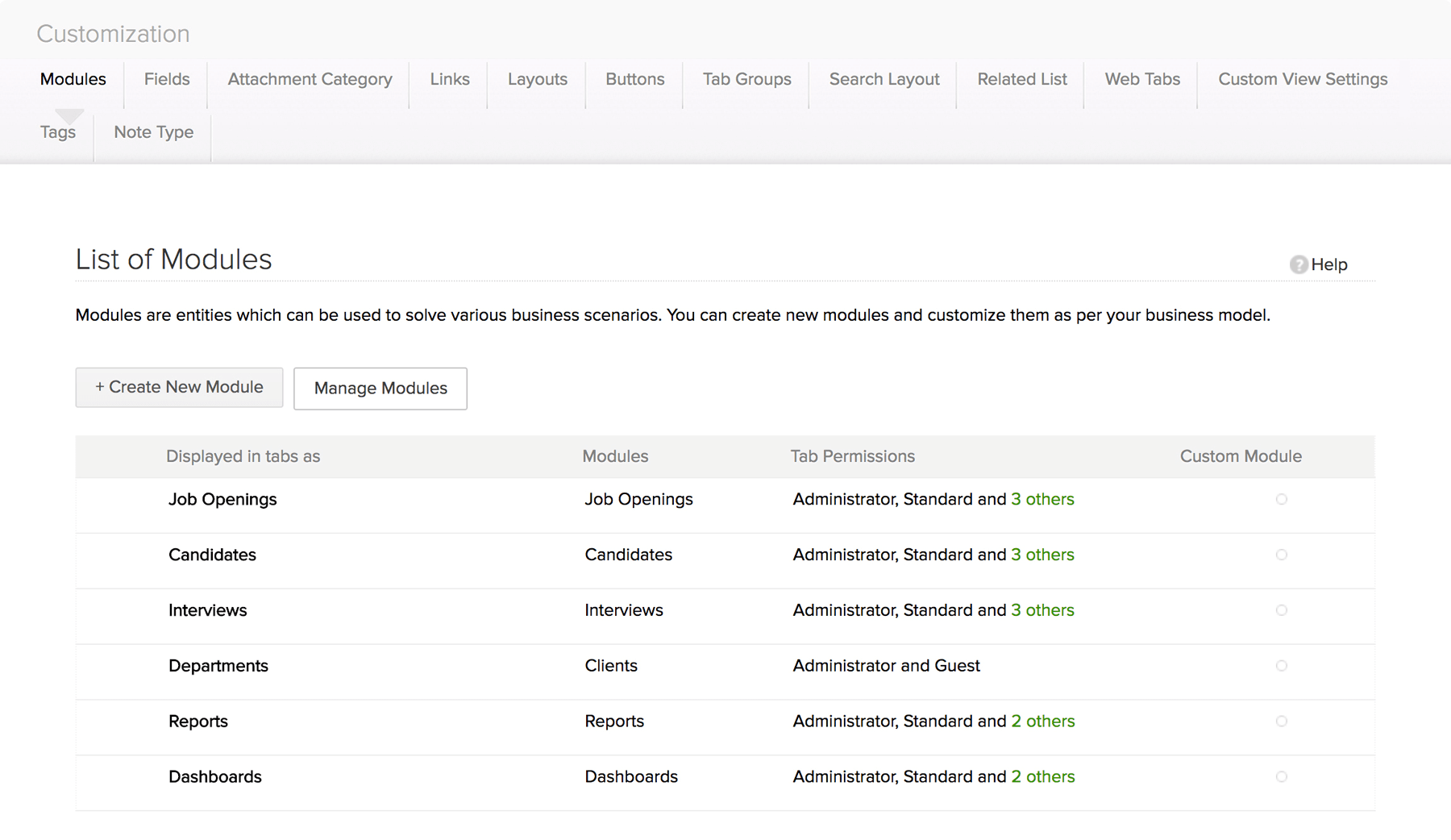The image size is (1451, 840).
Task: Click the Help question mark icon
Action: tap(1298, 264)
